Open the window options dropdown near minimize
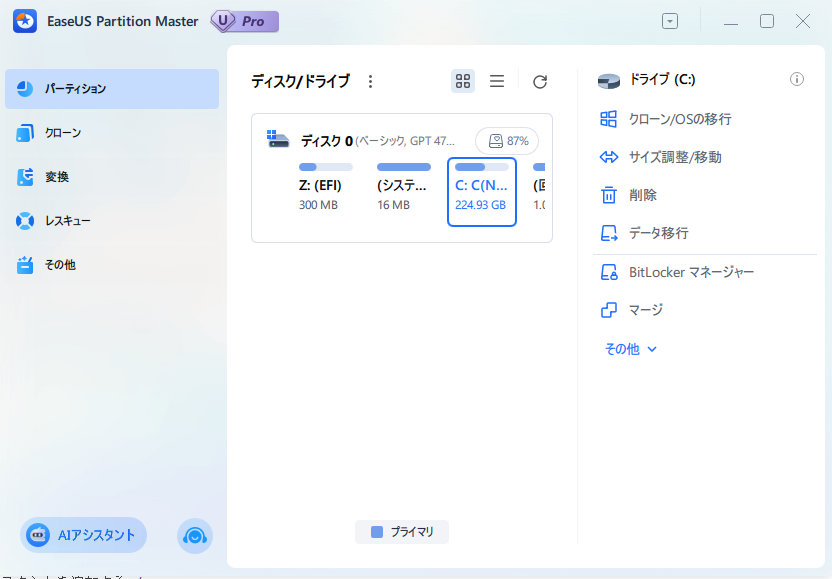Viewport: 832px width, 579px height. point(669,20)
